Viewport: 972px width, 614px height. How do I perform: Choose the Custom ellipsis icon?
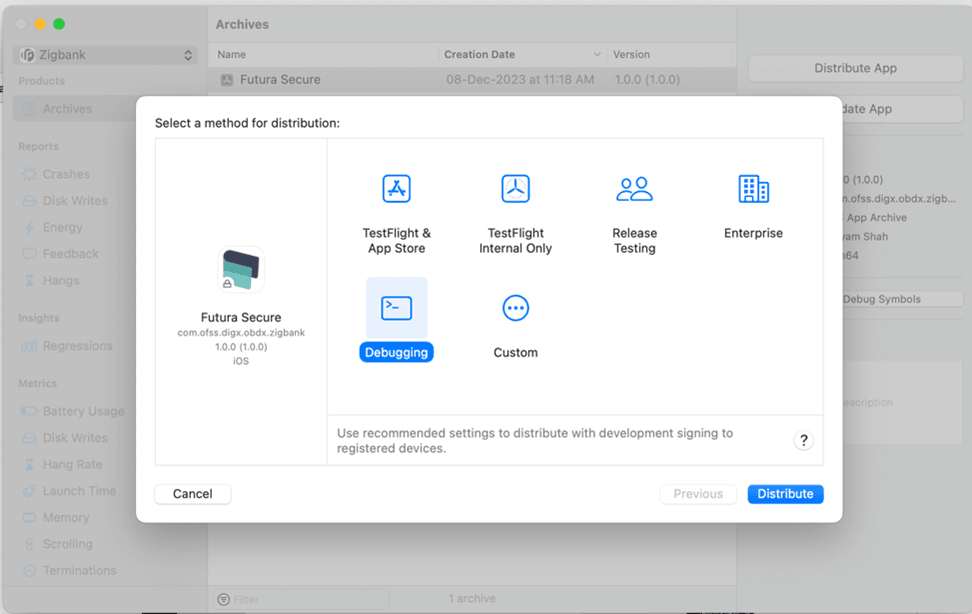click(515, 308)
